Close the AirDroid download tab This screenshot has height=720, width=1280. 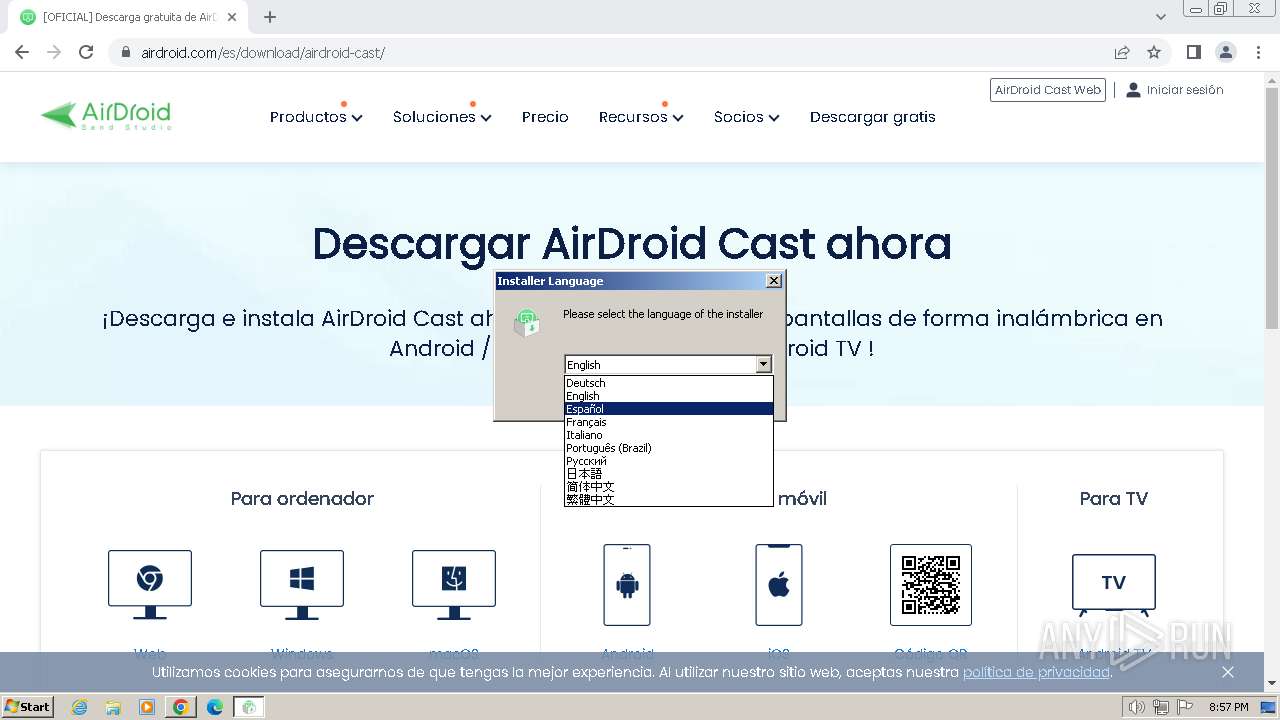(x=232, y=17)
